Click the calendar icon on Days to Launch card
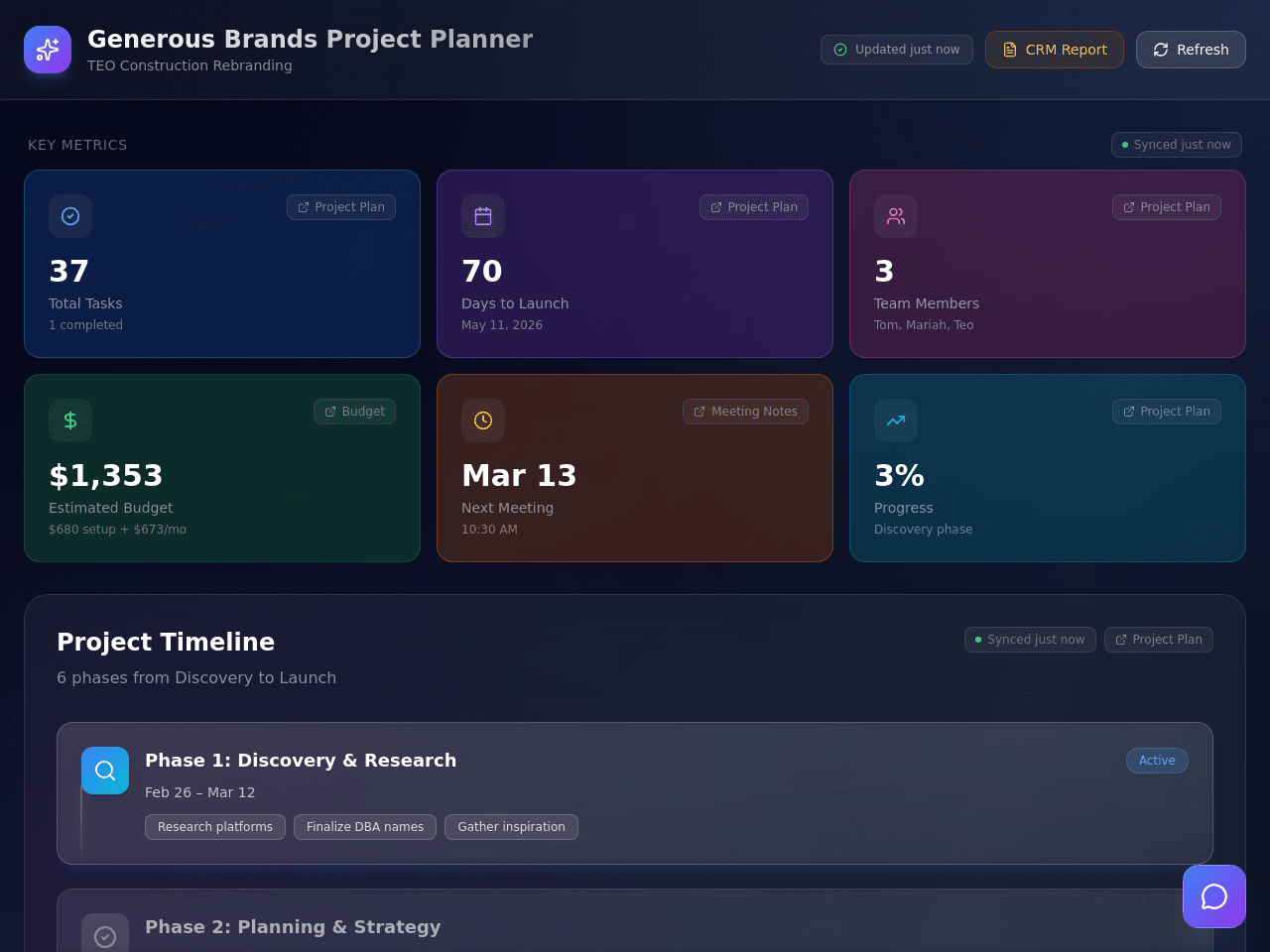 (x=483, y=216)
